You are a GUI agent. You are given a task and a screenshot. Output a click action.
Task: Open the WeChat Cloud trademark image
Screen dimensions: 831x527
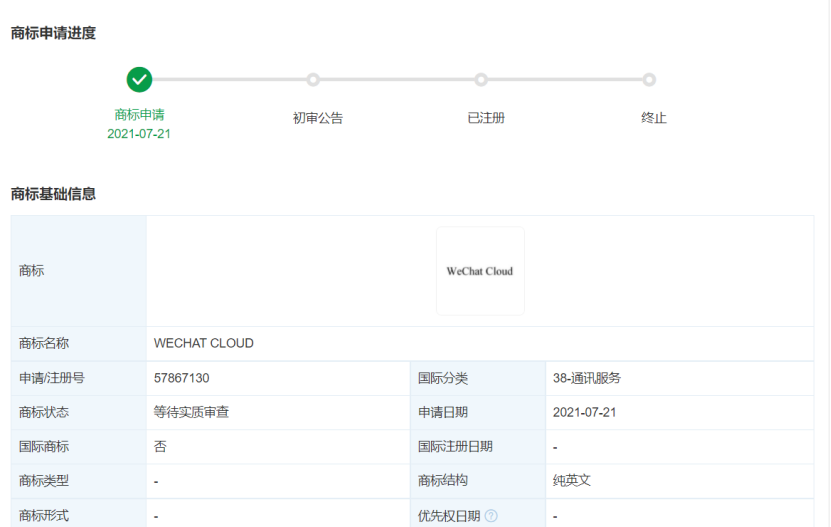pos(480,271)
